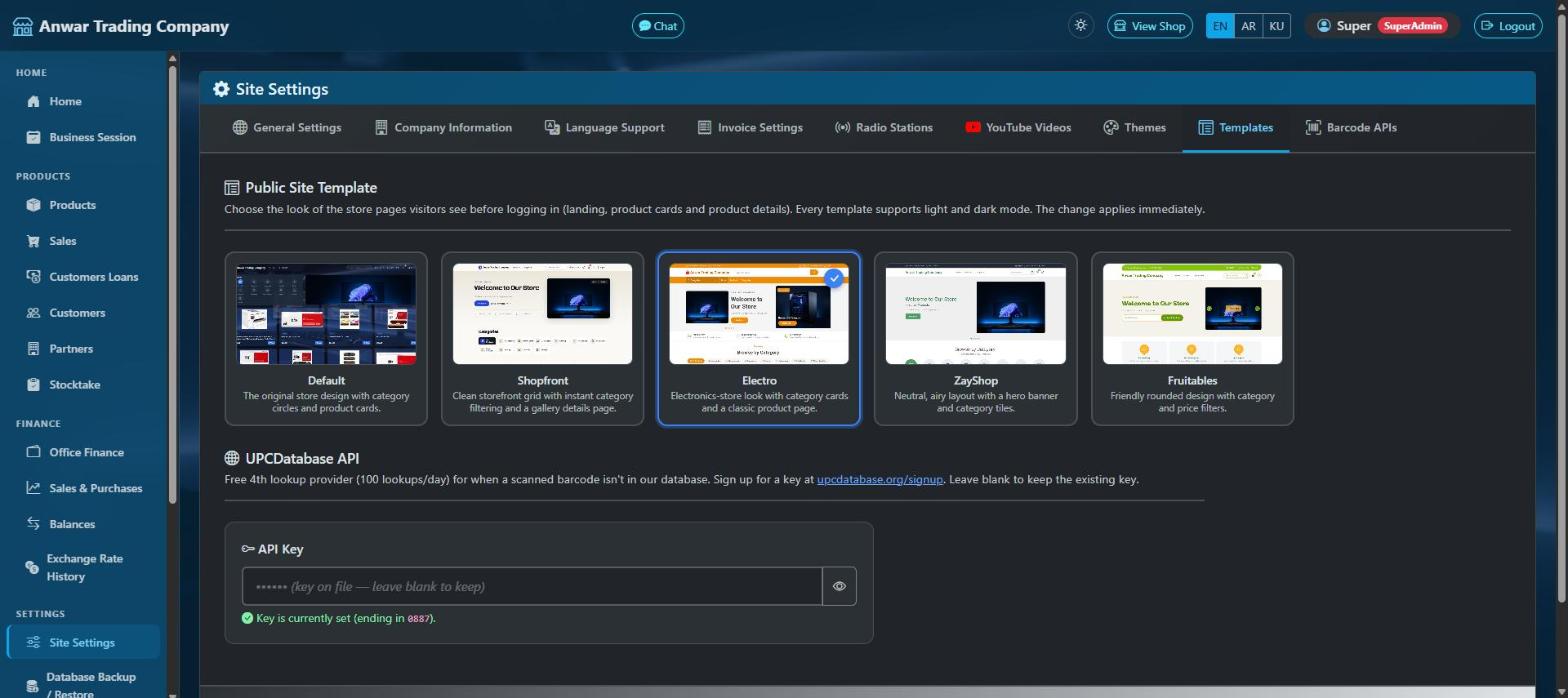Show the API key with eye icon
1568x698 pixels.
tap(839, 586)
